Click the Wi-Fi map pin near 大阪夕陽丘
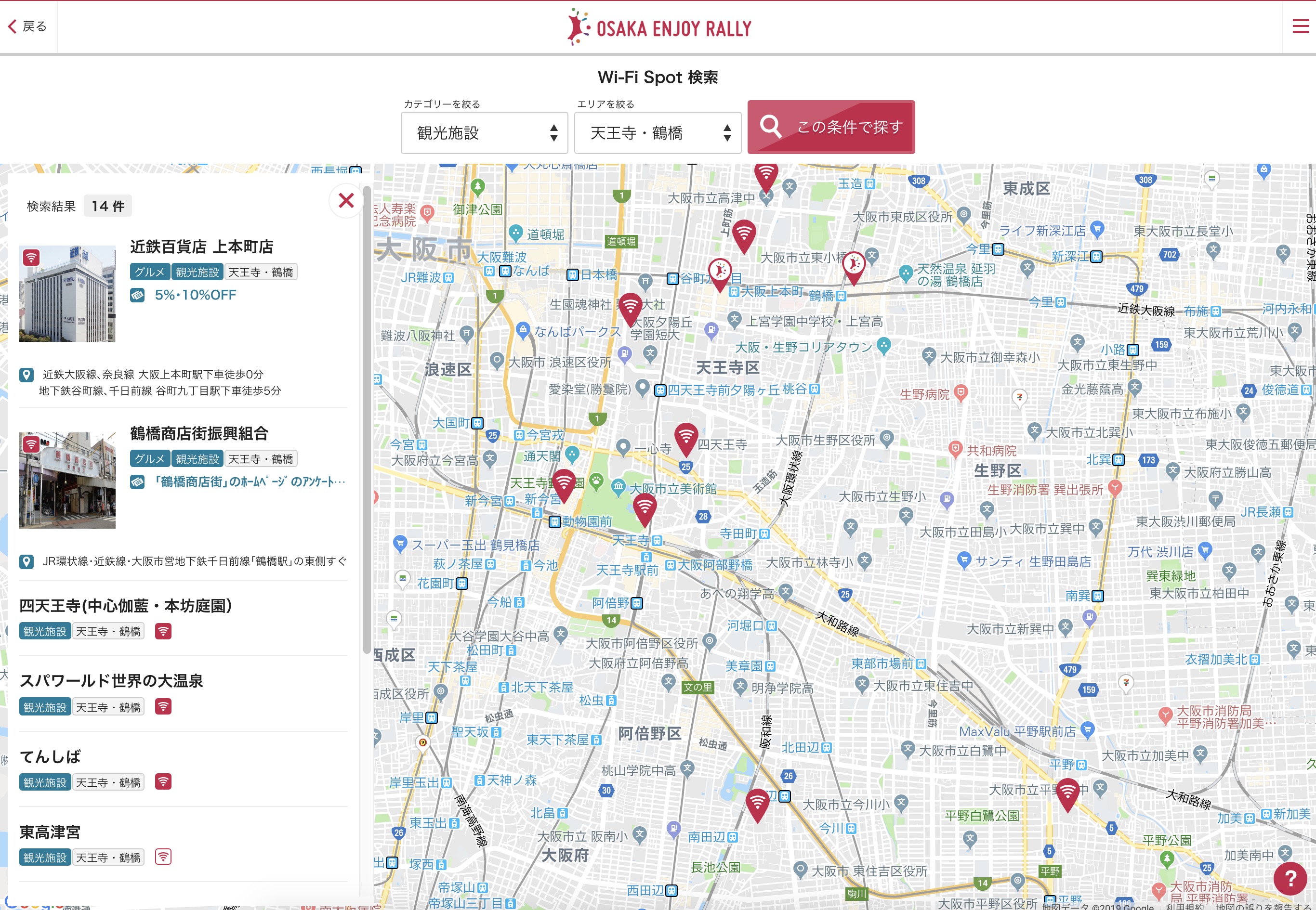This screenshot has height=910, width=1316. (x=631, y=309)
